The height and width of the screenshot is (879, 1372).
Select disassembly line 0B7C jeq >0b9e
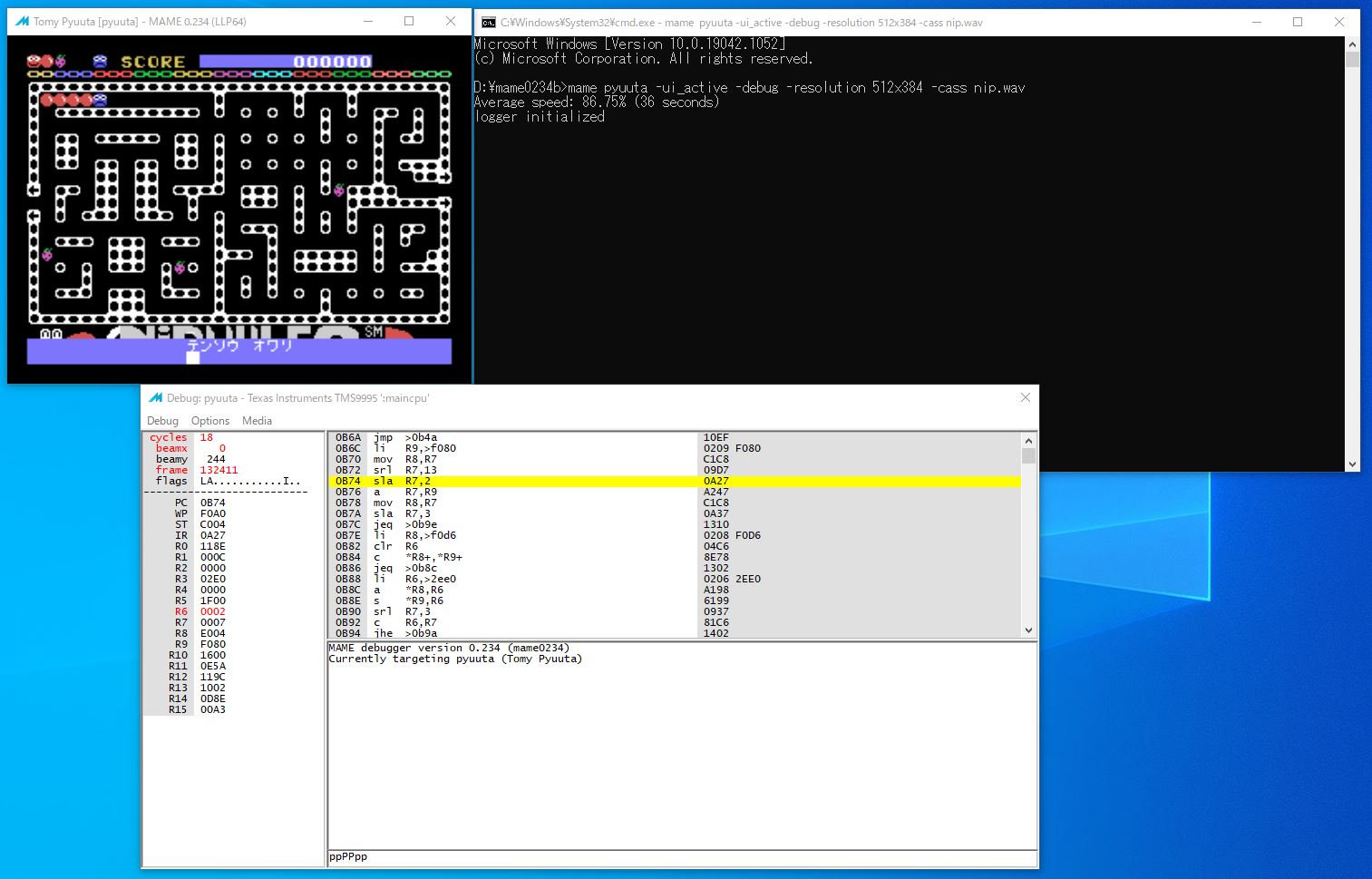[x=675, y=524]
